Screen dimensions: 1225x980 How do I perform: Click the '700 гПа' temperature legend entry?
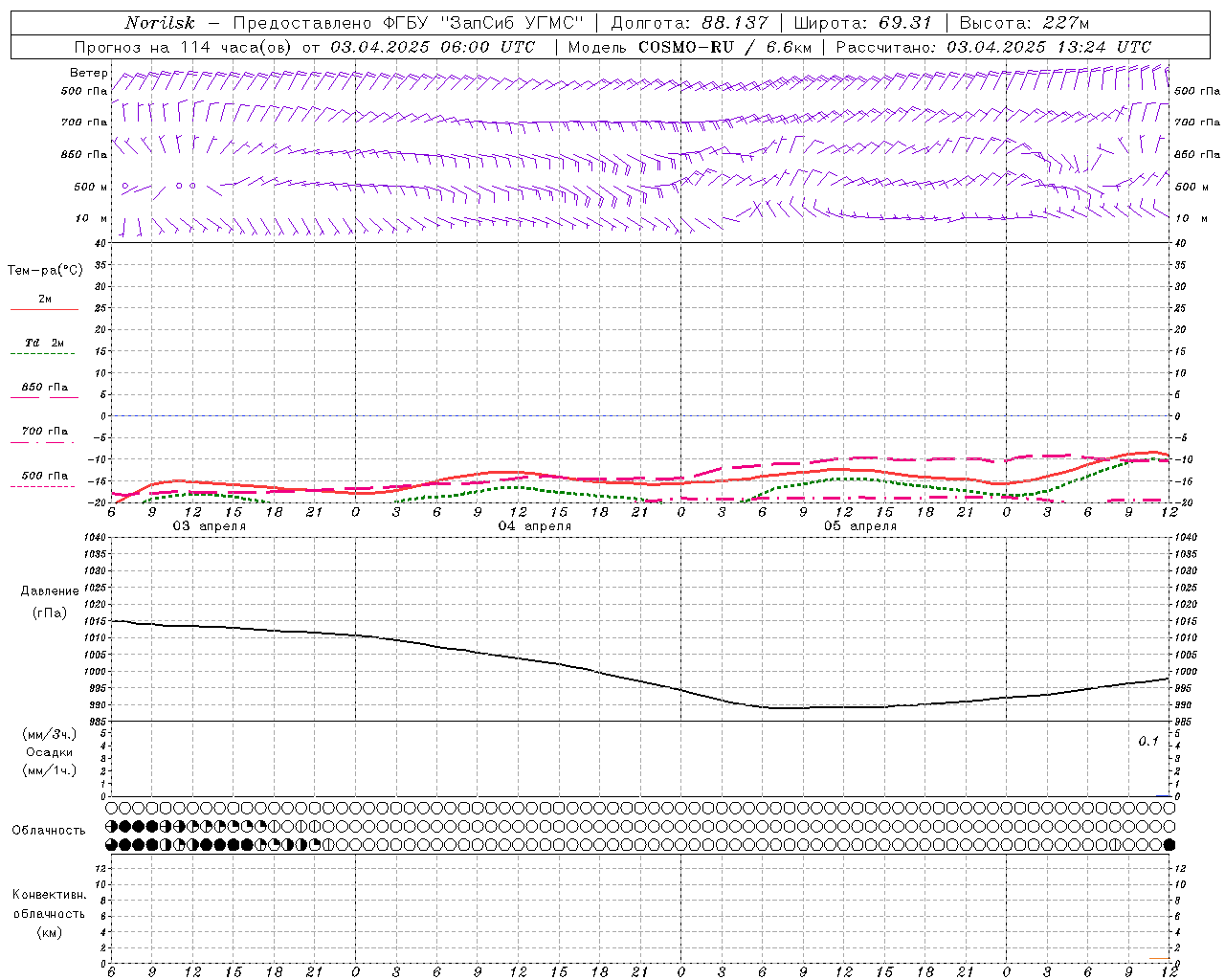pyautogui.click(x=45, y=431)
